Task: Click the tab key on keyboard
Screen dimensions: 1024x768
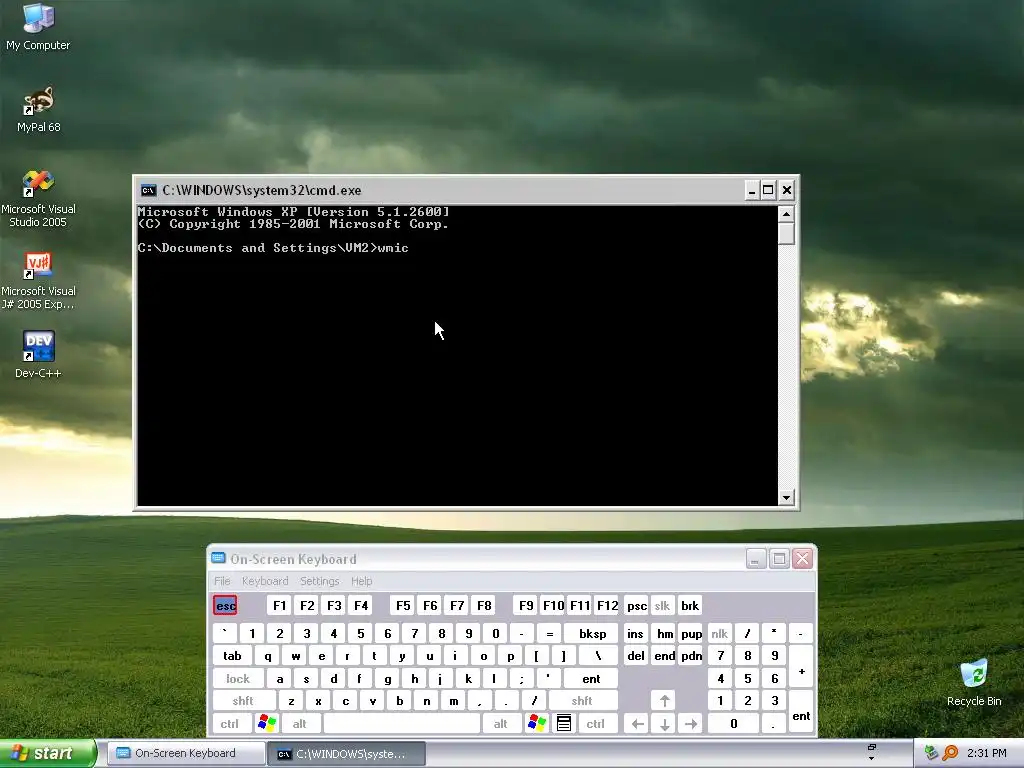Action: click(232, 656)
